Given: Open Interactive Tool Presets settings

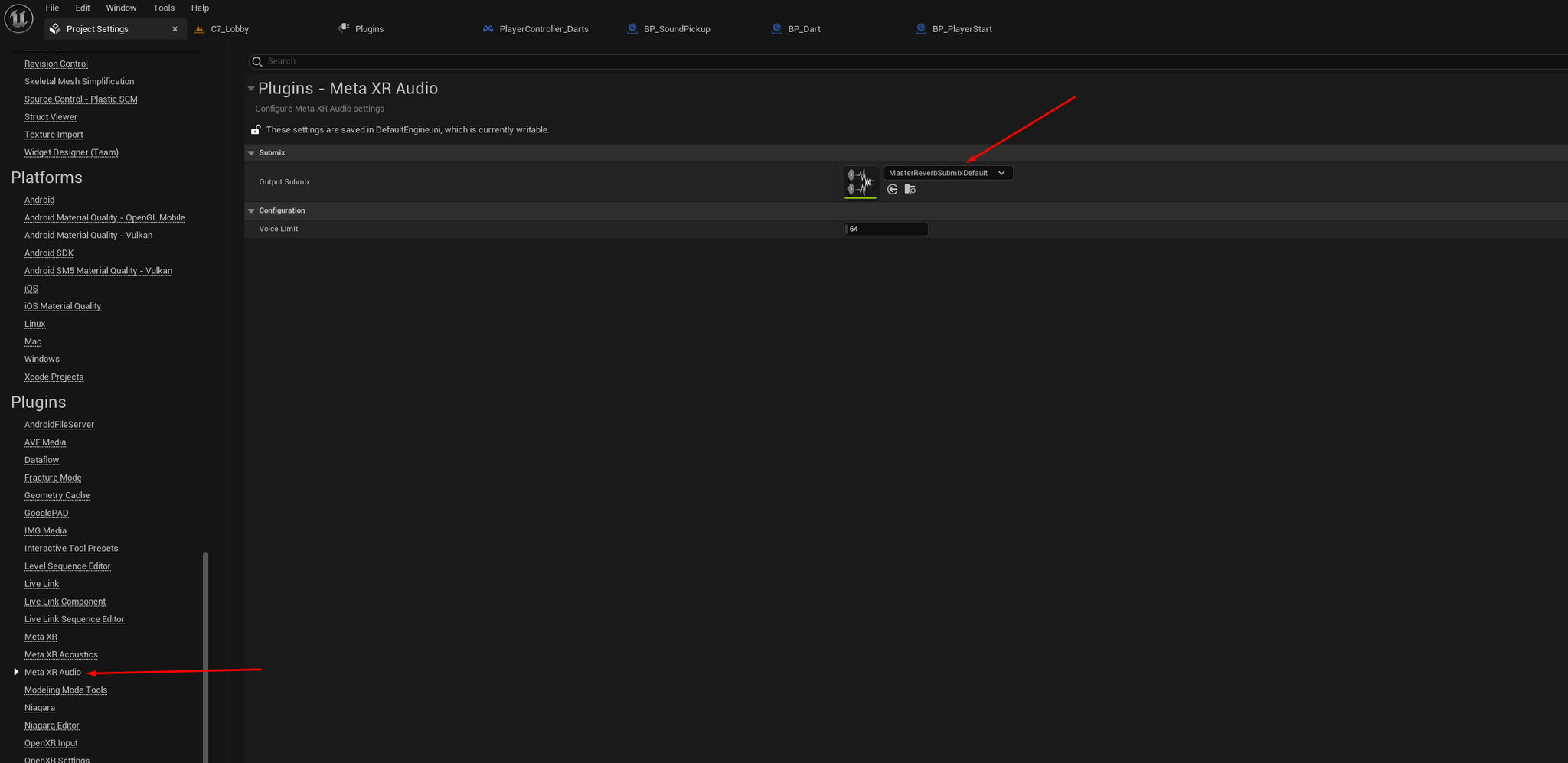Looking at the screenshot, I should click(x=71, y=549).
